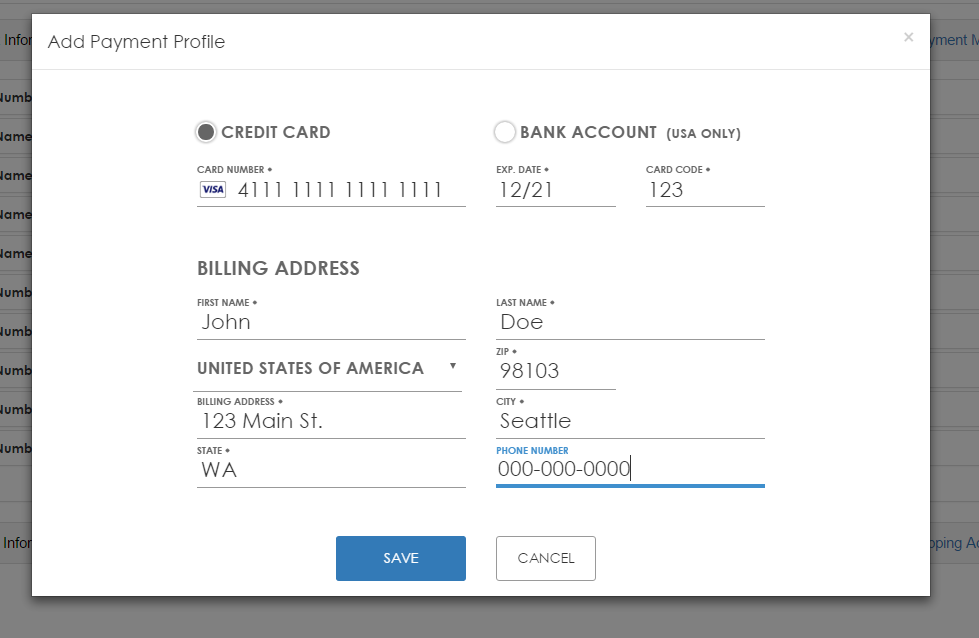Screen dimensions: 979x638
Task: Focus the Card Number field
Action: pyautogui.click(x=340, y=190)
